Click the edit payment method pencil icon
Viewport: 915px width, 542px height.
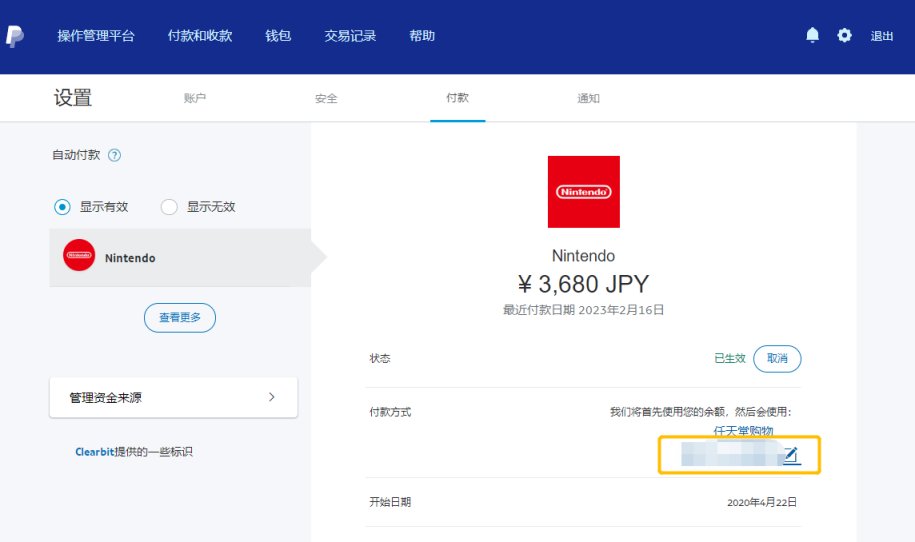[x=791, y=455]
